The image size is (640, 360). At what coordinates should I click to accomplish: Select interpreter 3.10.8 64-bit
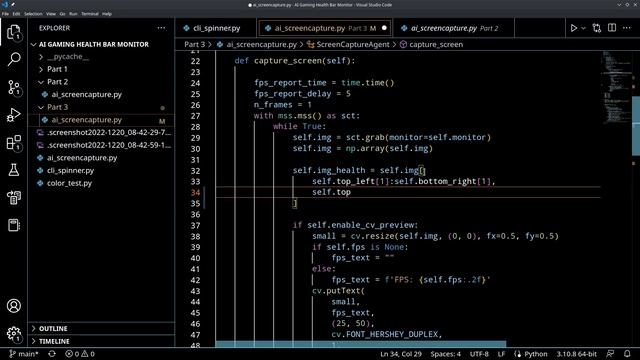(577, 354)
